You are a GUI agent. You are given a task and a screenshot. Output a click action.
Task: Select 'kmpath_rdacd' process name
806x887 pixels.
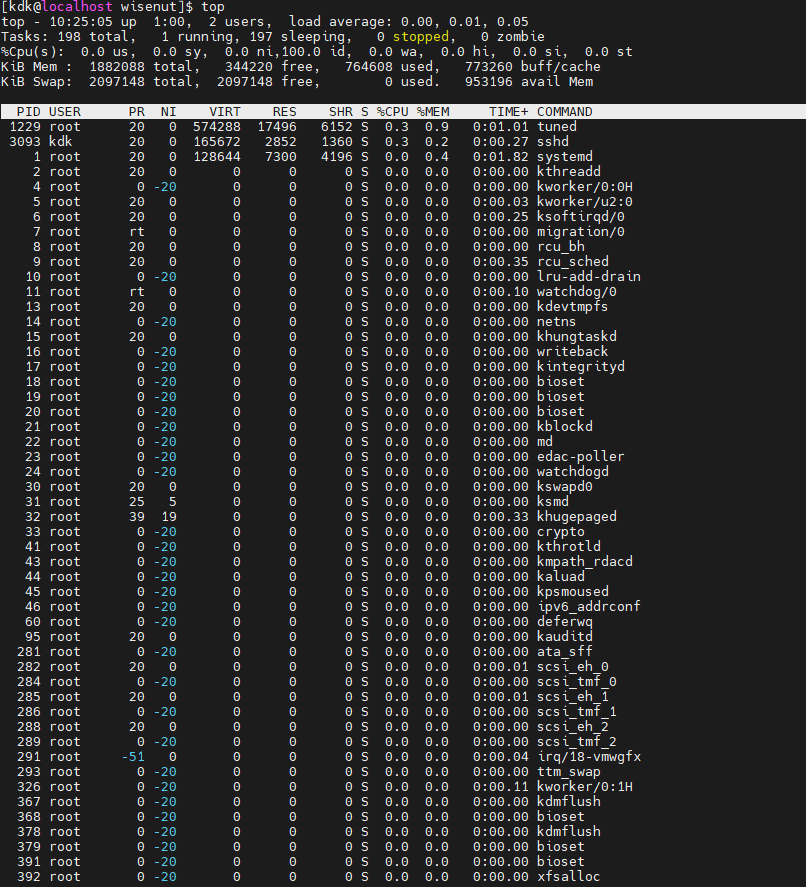pyautogui.click(x=585, y=561)
